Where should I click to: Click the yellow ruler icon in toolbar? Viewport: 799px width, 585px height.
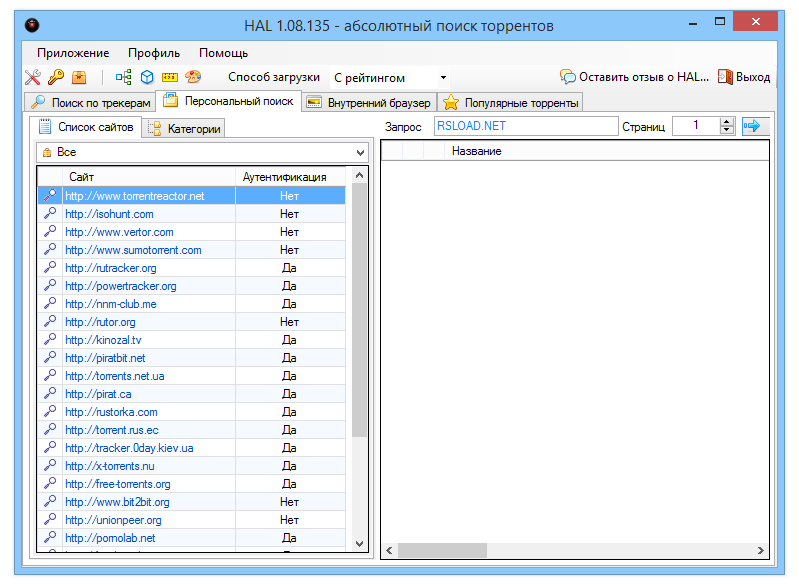[170, 77]
